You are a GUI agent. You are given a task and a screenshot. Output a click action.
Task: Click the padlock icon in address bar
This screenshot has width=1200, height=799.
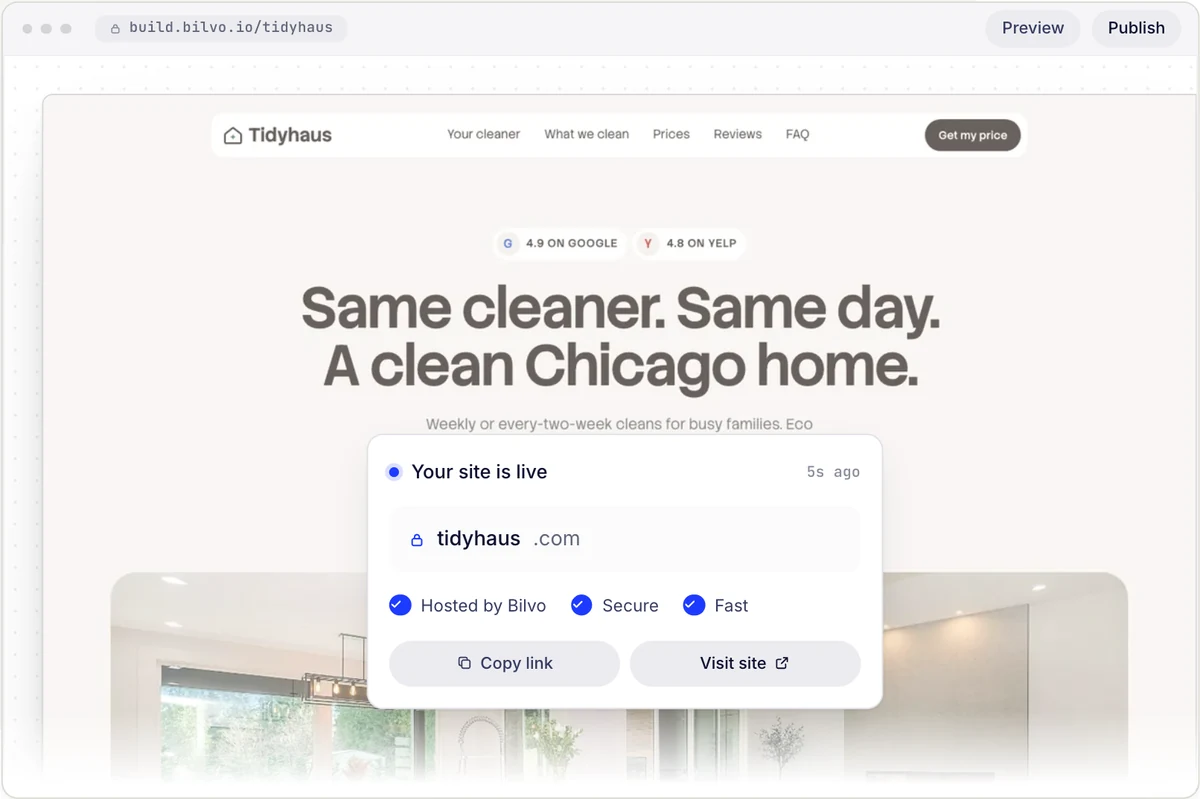click(115, 28)
